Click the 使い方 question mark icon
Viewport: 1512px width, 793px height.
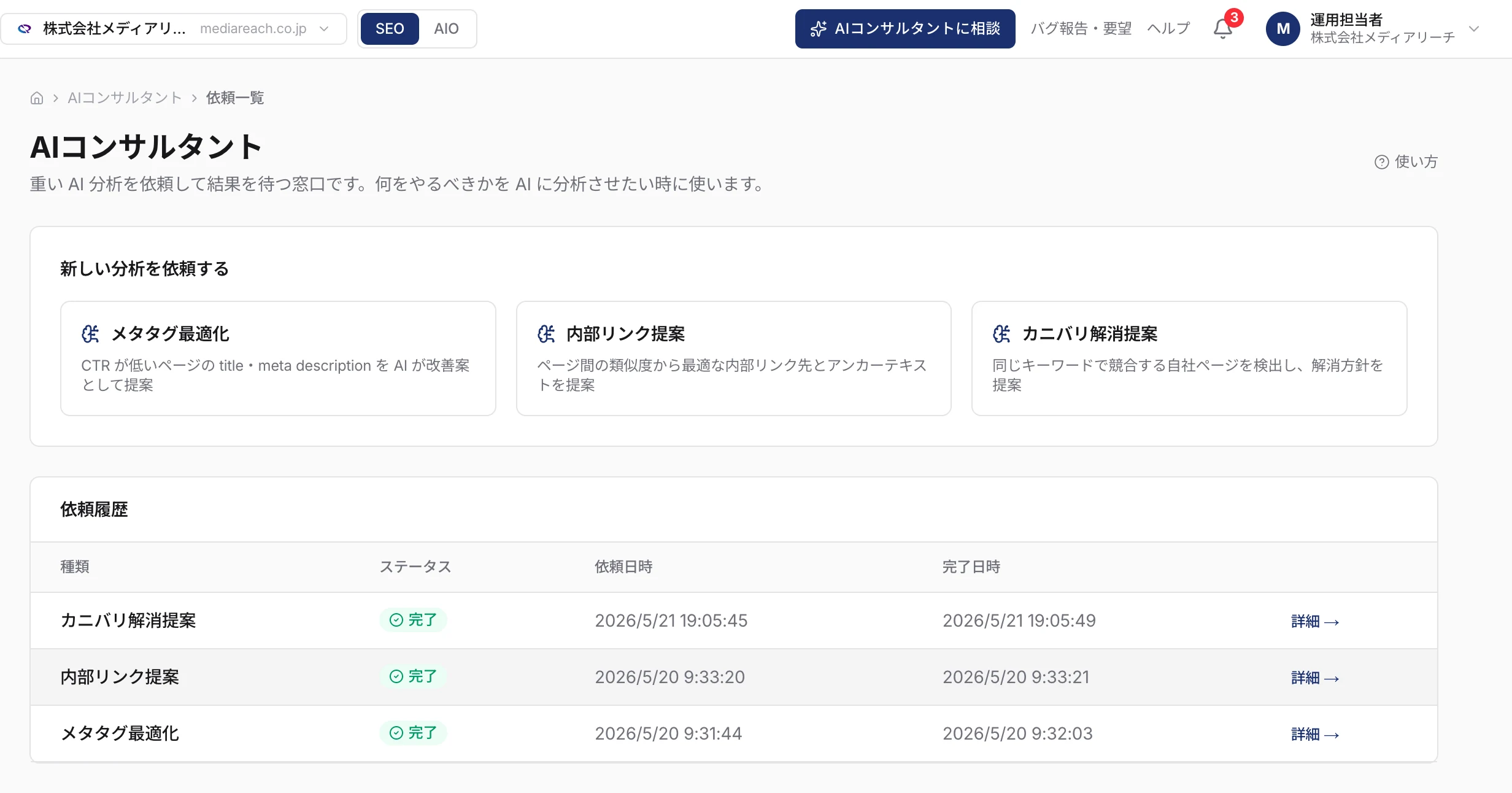coord(1381,162)
